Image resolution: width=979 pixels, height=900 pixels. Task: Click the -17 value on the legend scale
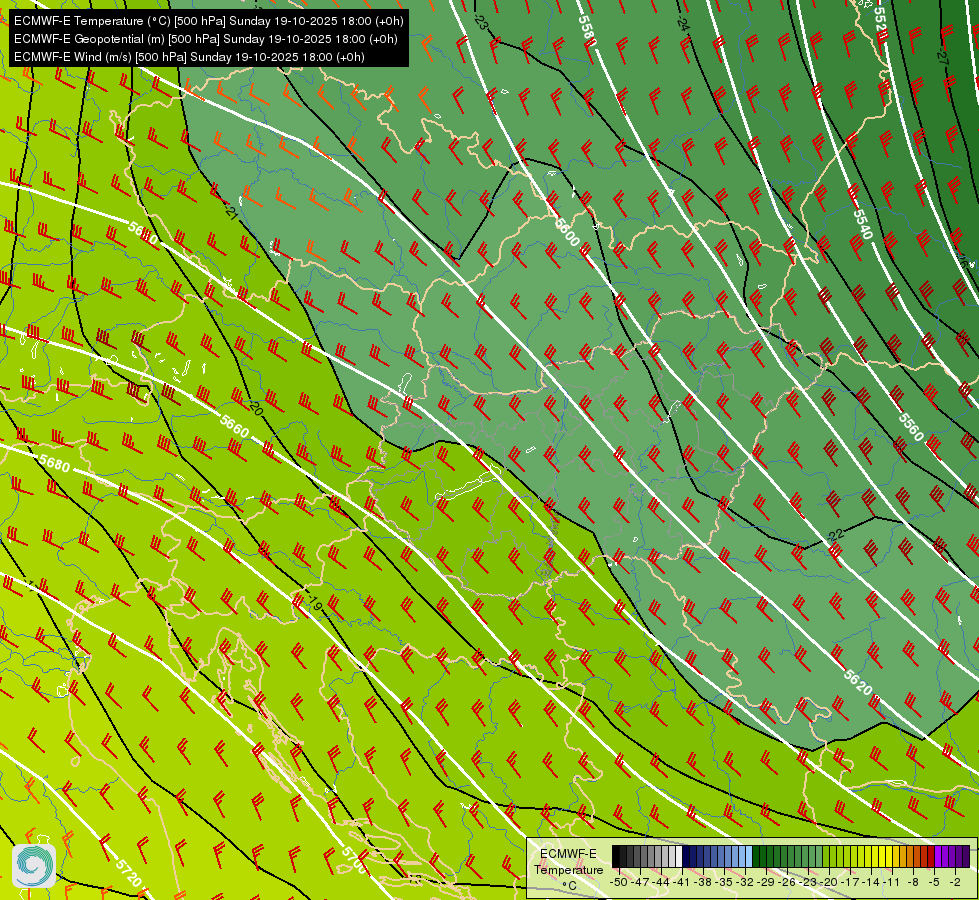click(850, 882)
